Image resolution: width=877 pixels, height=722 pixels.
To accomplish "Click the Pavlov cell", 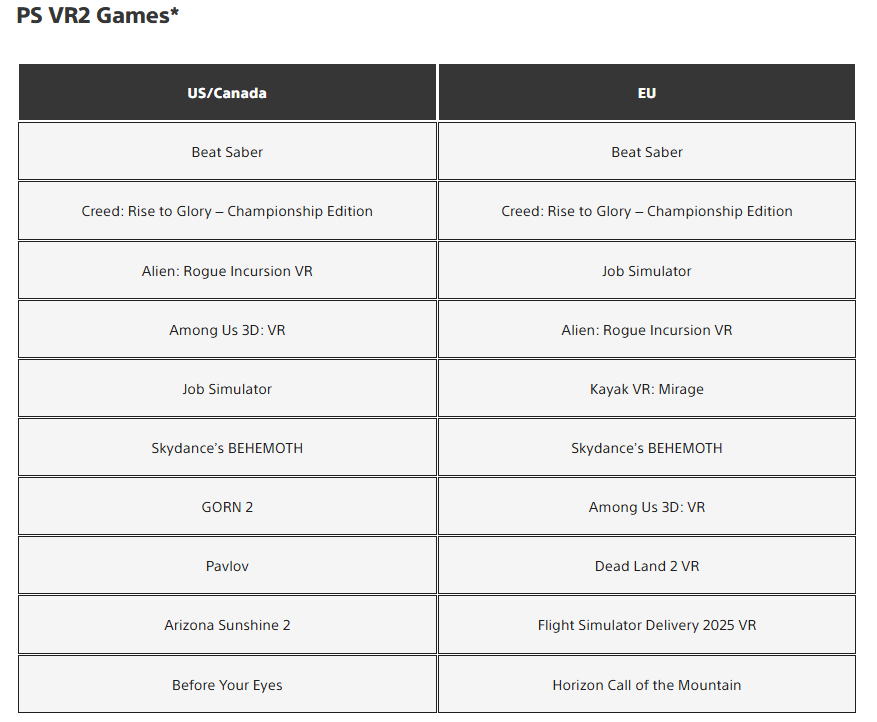I will (227, 566).
